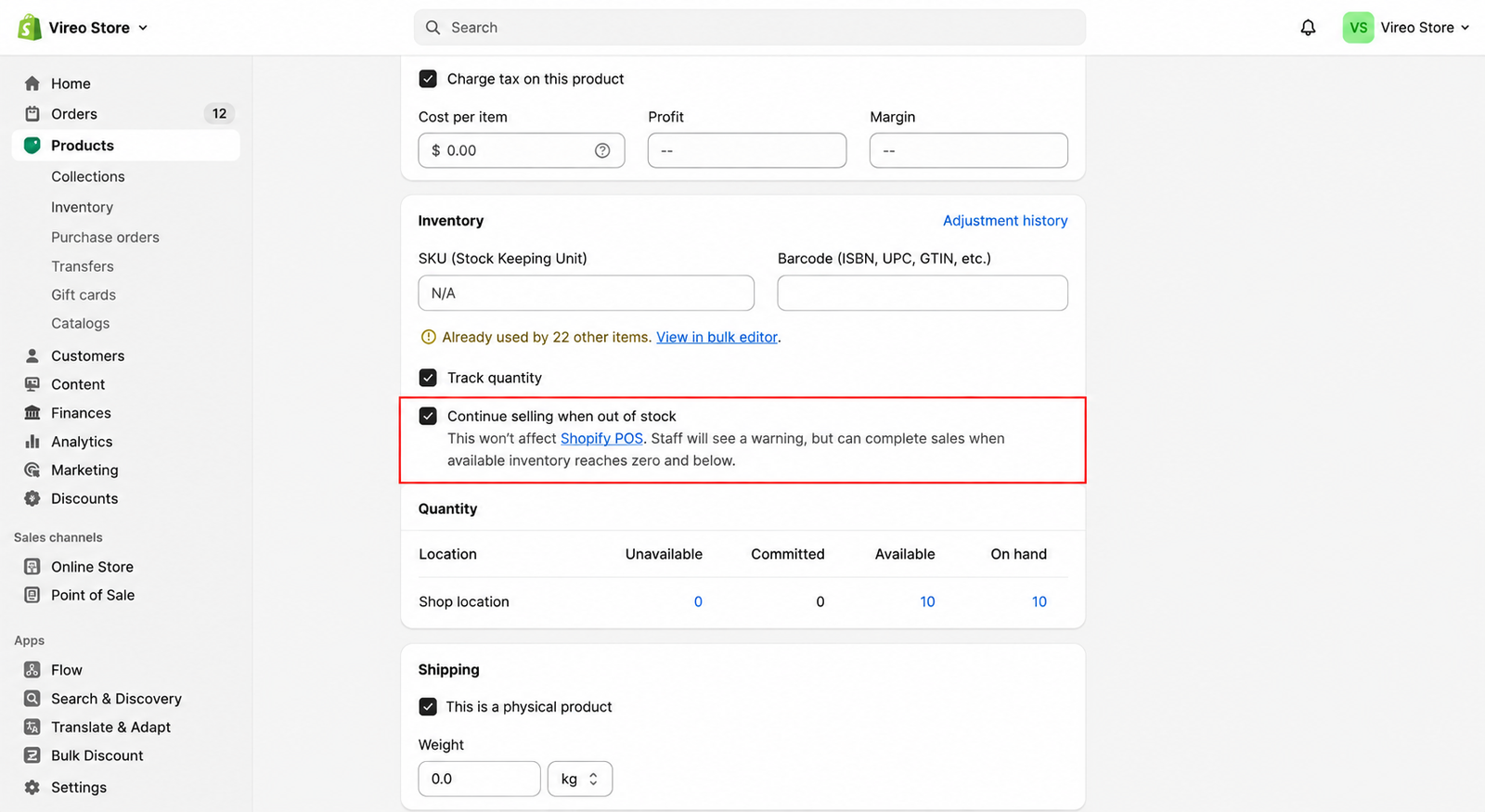
Task: Click the Profit field
Action: (x=747, y=150)
